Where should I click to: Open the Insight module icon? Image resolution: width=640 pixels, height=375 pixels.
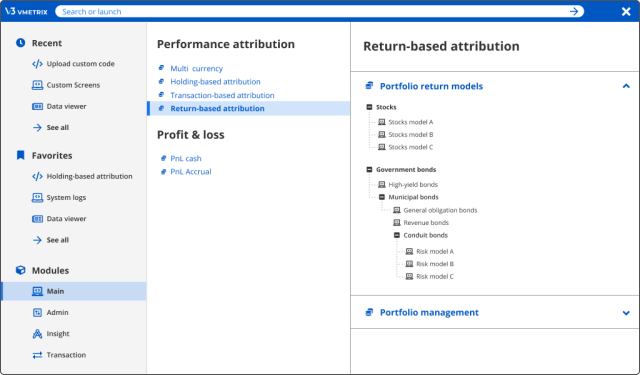point(37,334)
